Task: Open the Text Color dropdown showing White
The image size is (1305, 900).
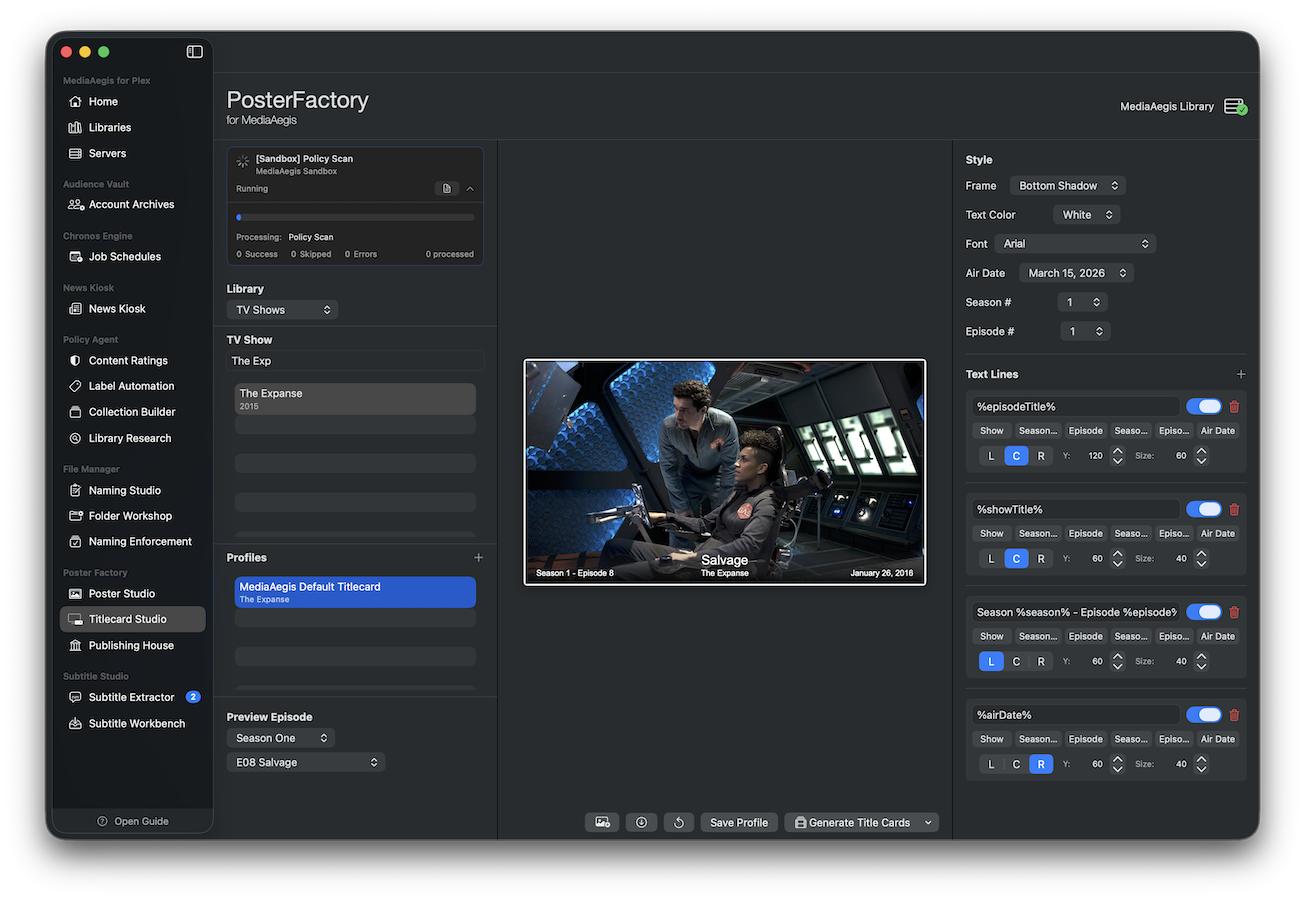Action: click(x=1086, y=215)
